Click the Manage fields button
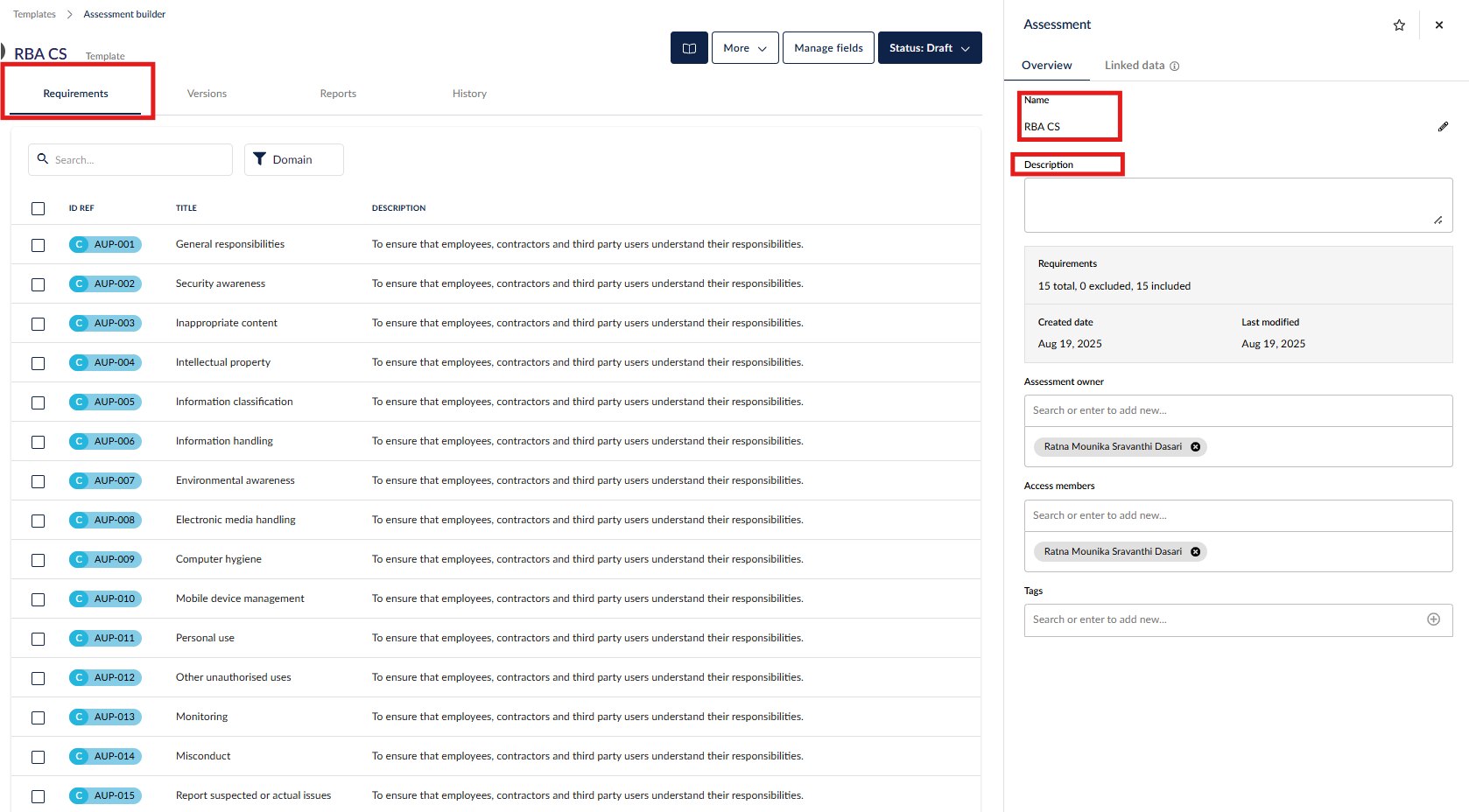Viewport: 1469px width, 812px height. pos(828,48)
